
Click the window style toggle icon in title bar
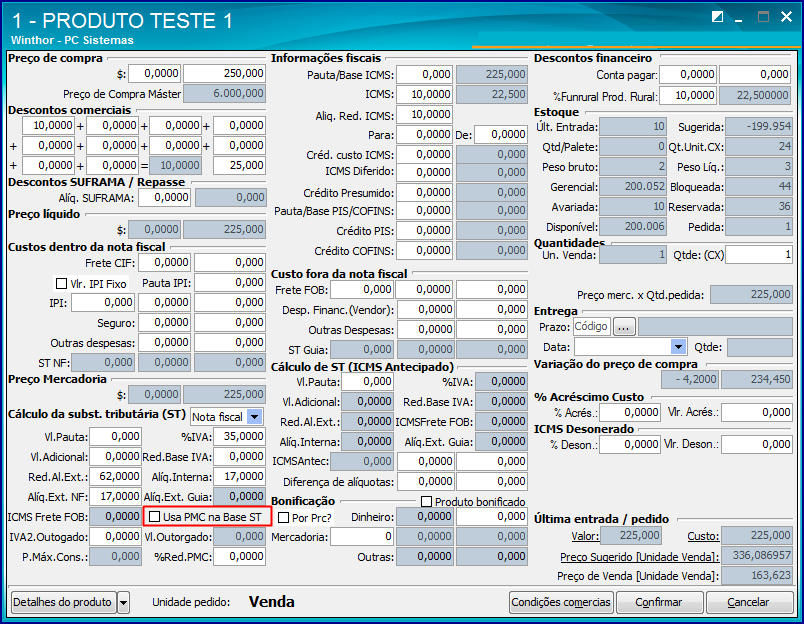pyautogui.click(x=717, y=17)
